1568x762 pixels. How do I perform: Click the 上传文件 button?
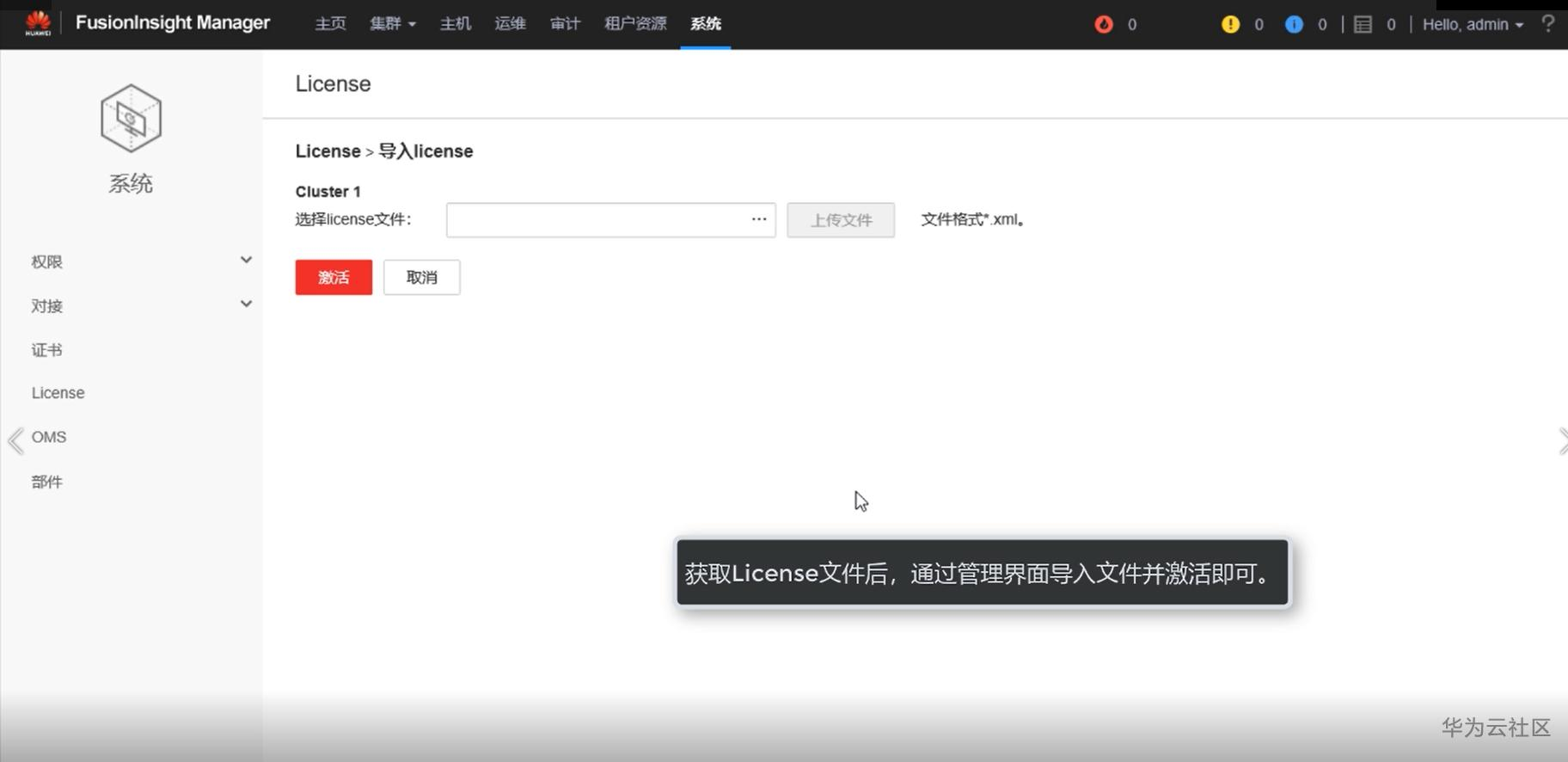[841, 220]
